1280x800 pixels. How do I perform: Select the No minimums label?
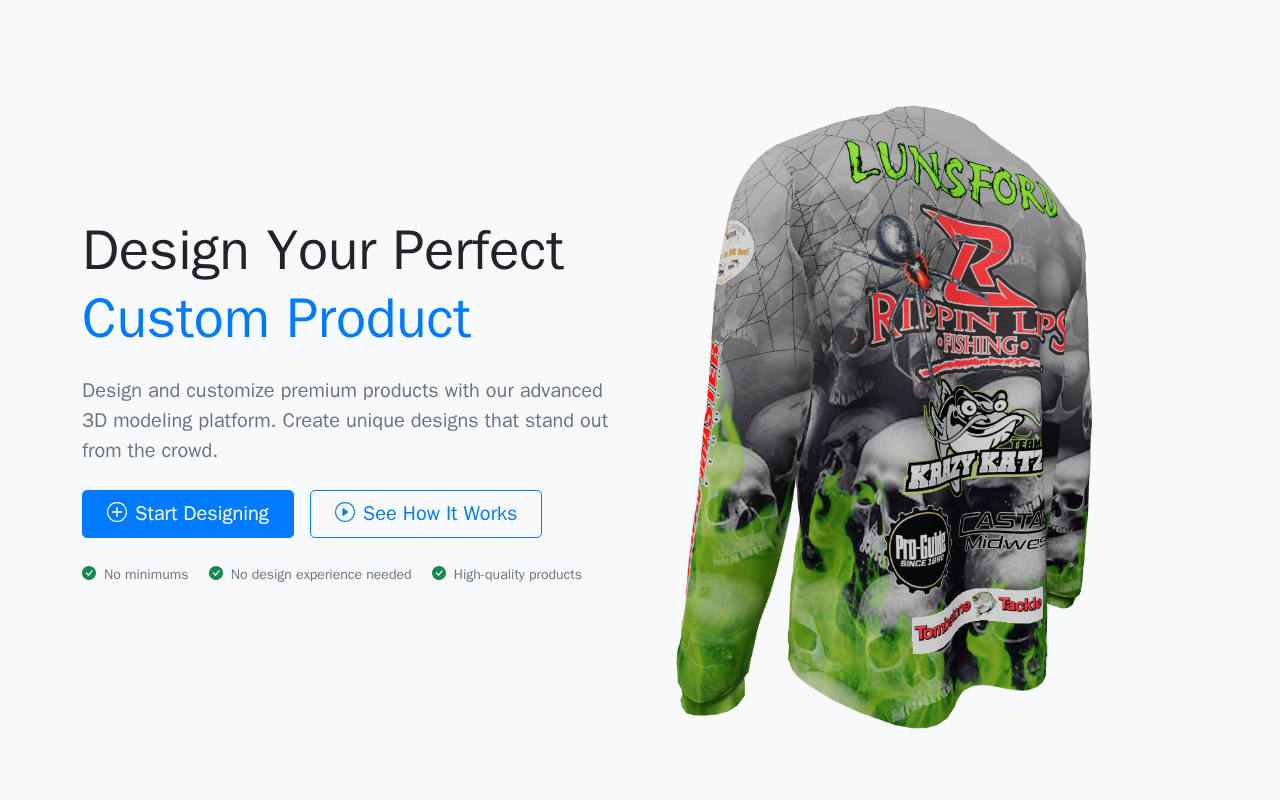[146, 574]
